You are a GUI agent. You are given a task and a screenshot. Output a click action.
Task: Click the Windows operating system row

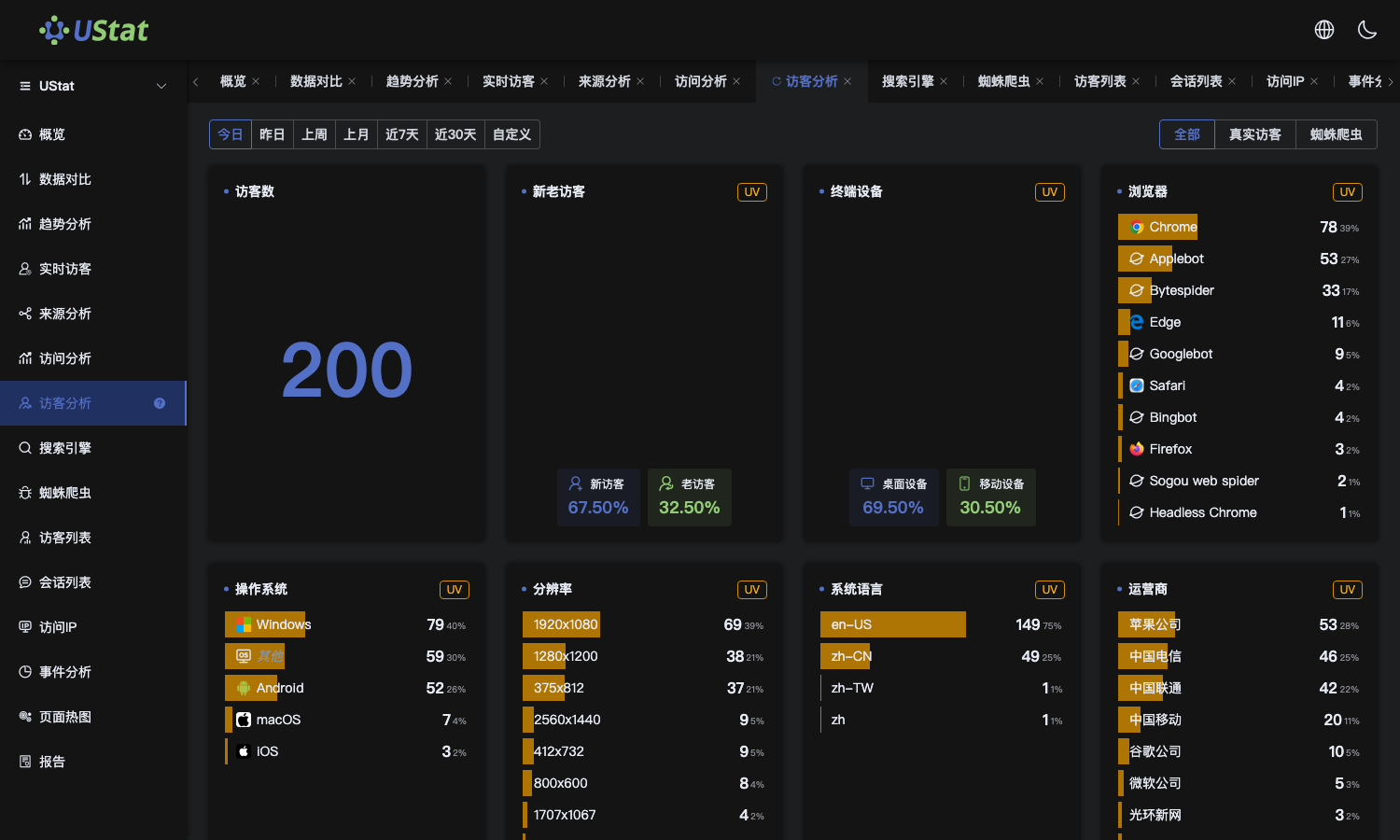coord(346,624)
